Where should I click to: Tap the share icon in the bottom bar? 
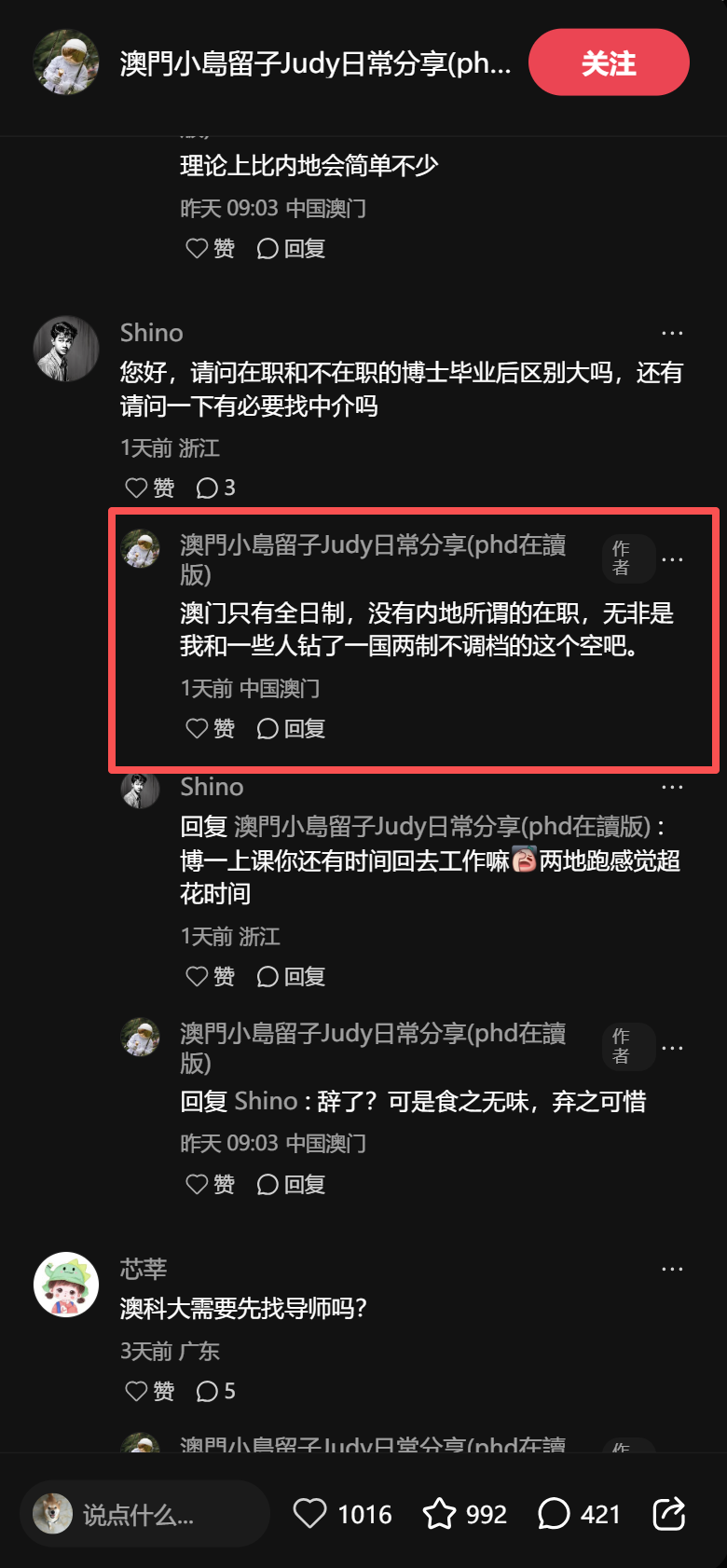coord(669,1514)
